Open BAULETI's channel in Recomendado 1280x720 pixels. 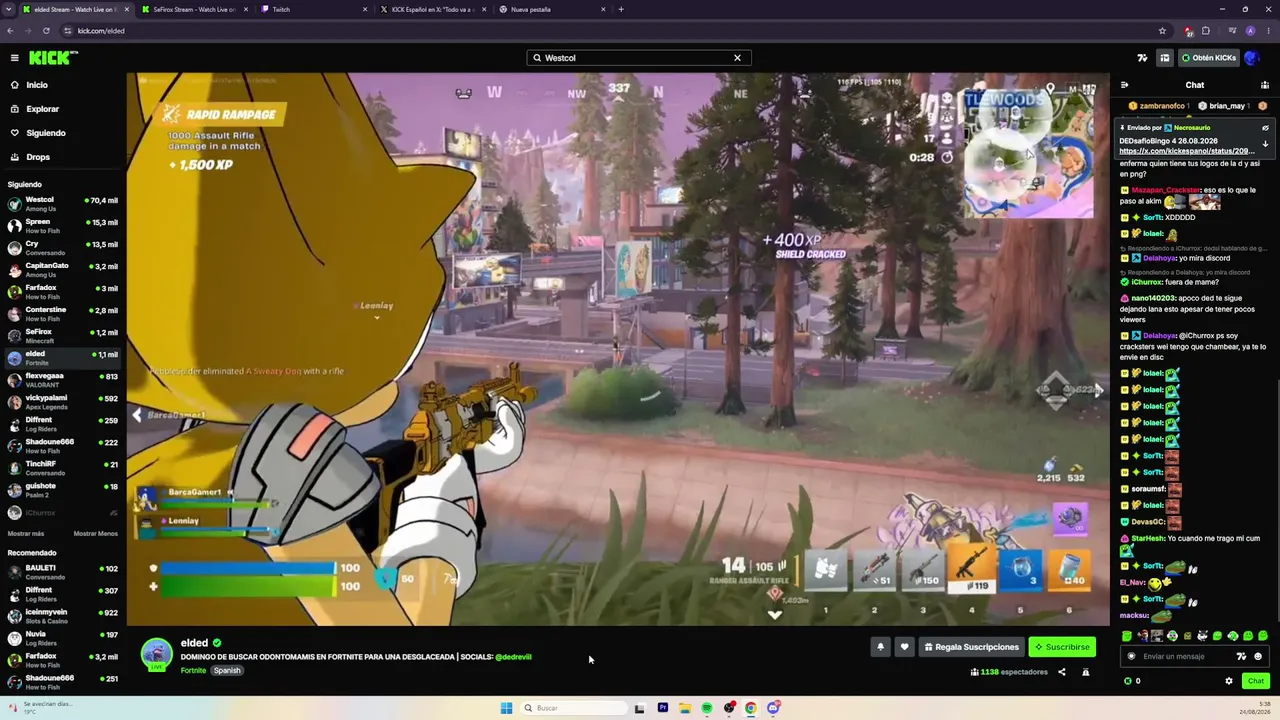63,572
